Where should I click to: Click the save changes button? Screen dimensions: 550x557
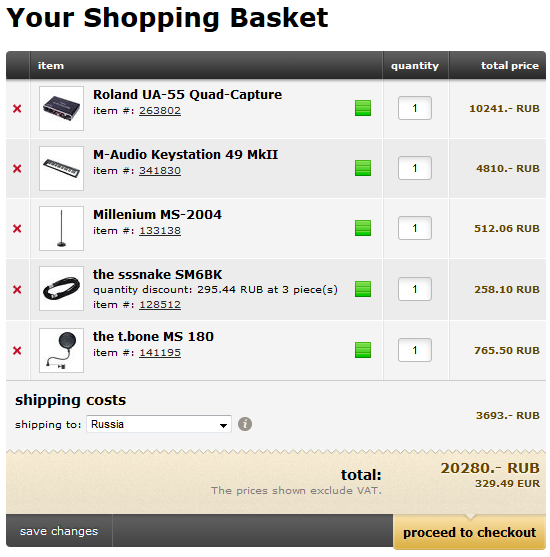click(59, 531)
